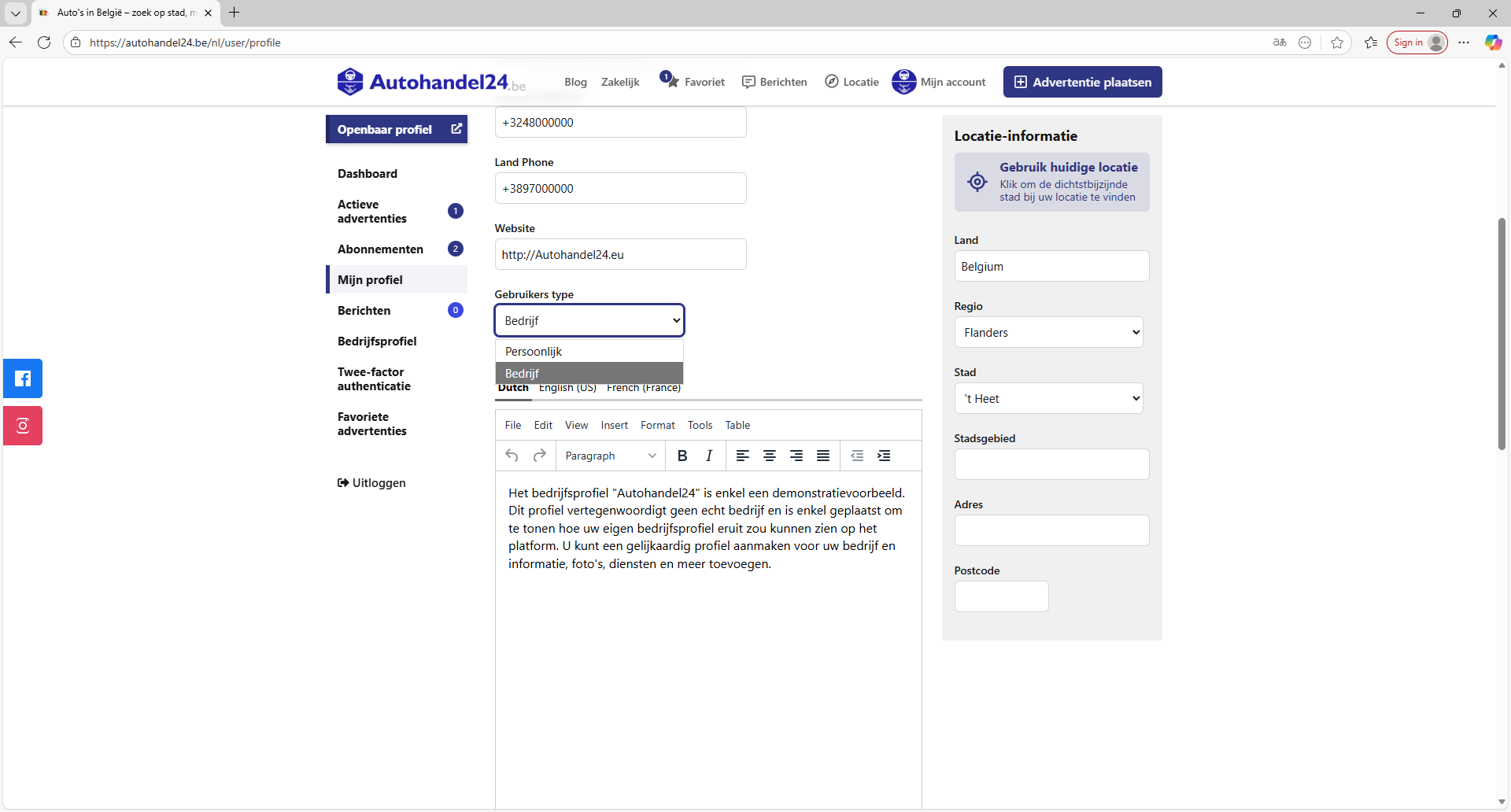Click the redo arrow in editor
1511x812 pixels.
(x=539, y=456)
